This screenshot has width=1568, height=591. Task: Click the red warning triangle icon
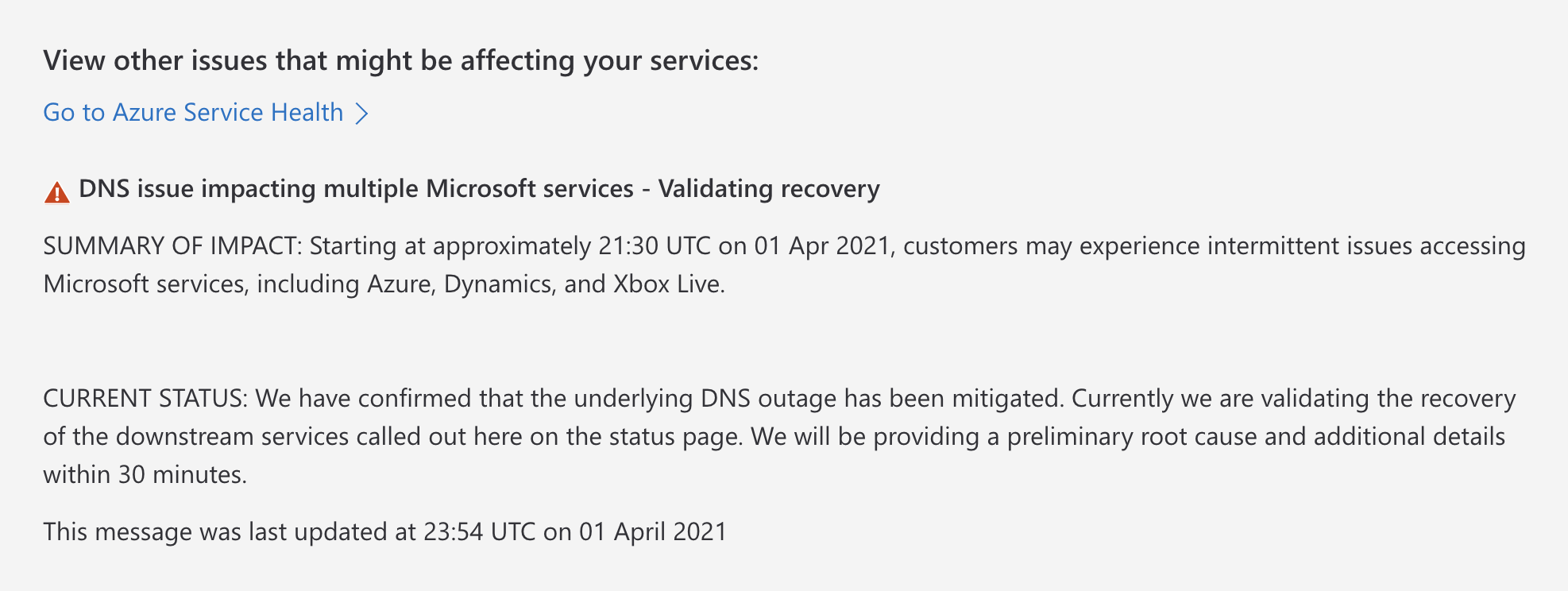57,192
